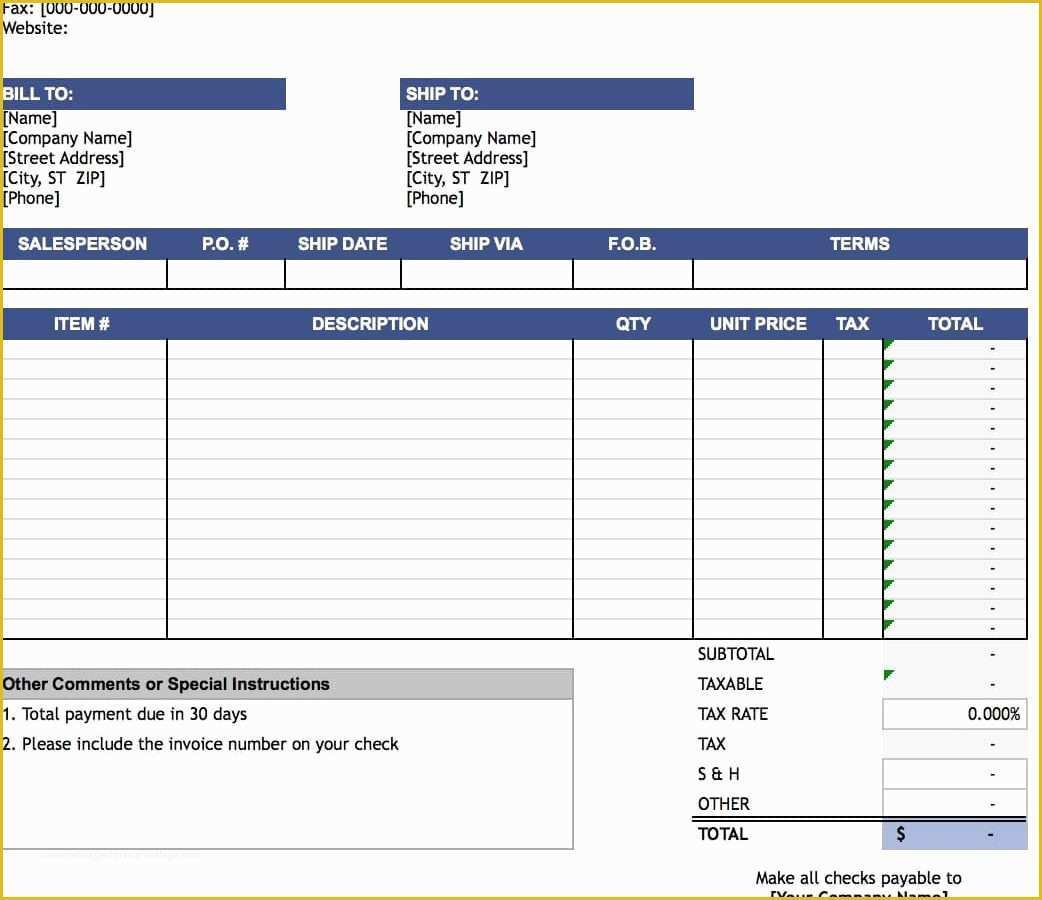Select the DESCRIPTION column header
Screen dimensions: 1042x900
pos(370,324)
